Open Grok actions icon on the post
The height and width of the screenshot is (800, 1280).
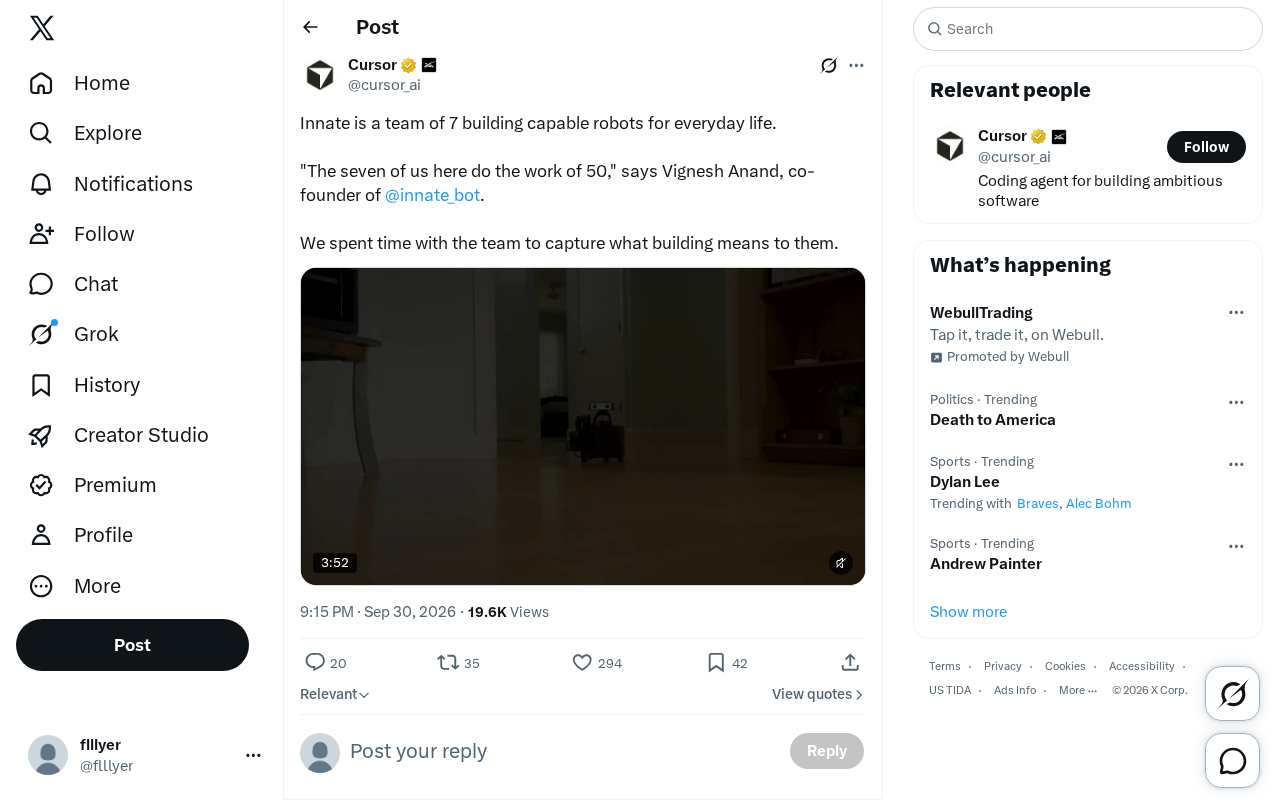click(829, 65)
